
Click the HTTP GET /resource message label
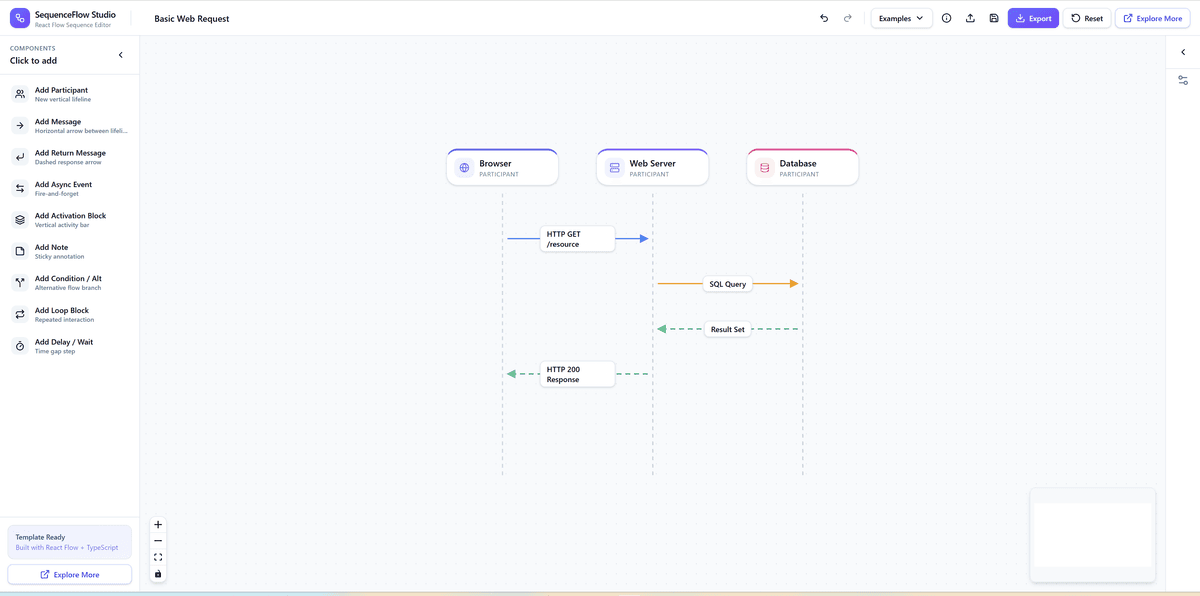(577, 239)
